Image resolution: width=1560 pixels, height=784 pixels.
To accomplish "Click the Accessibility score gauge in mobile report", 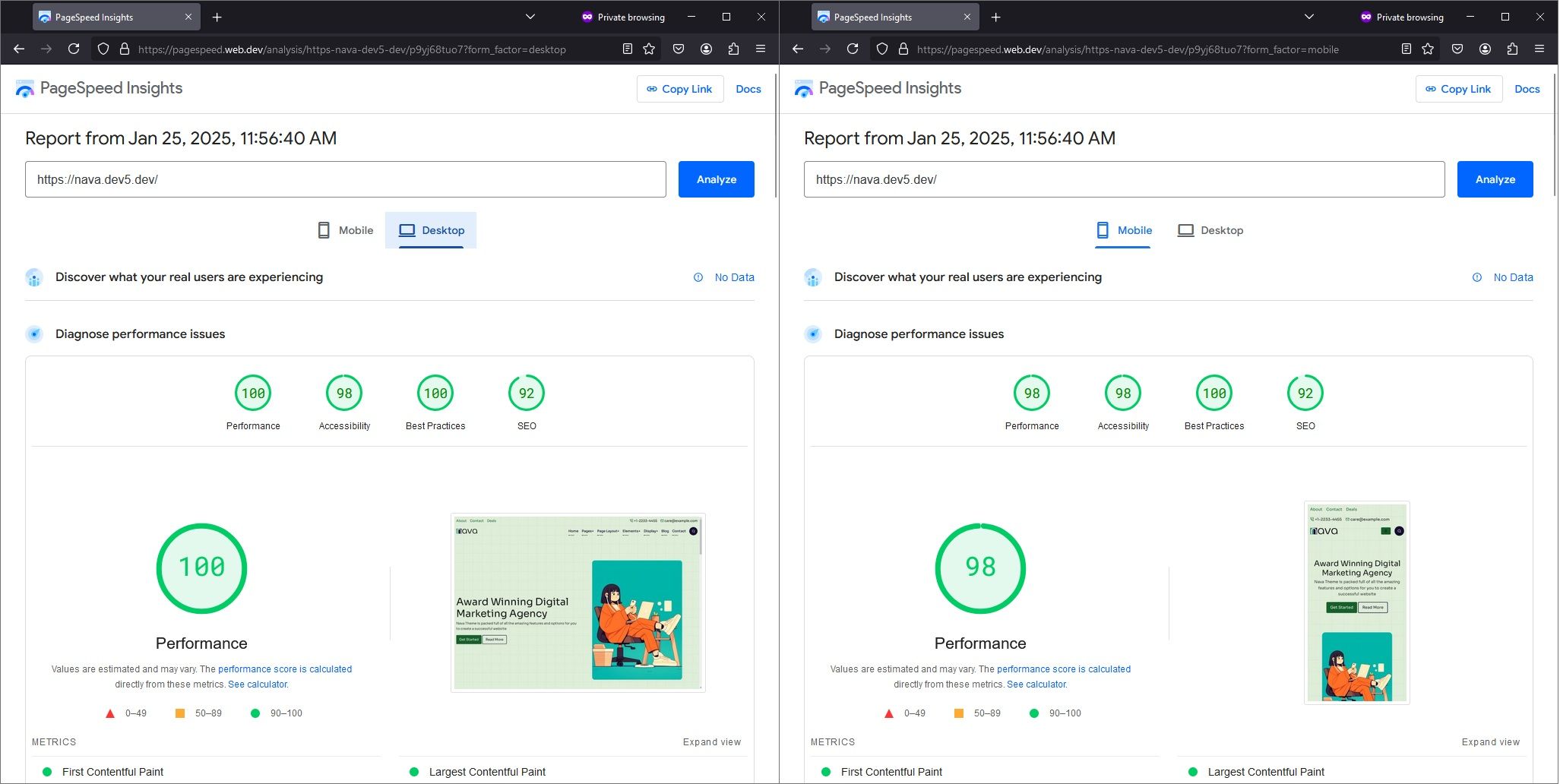I will (x=1122, y=393).
